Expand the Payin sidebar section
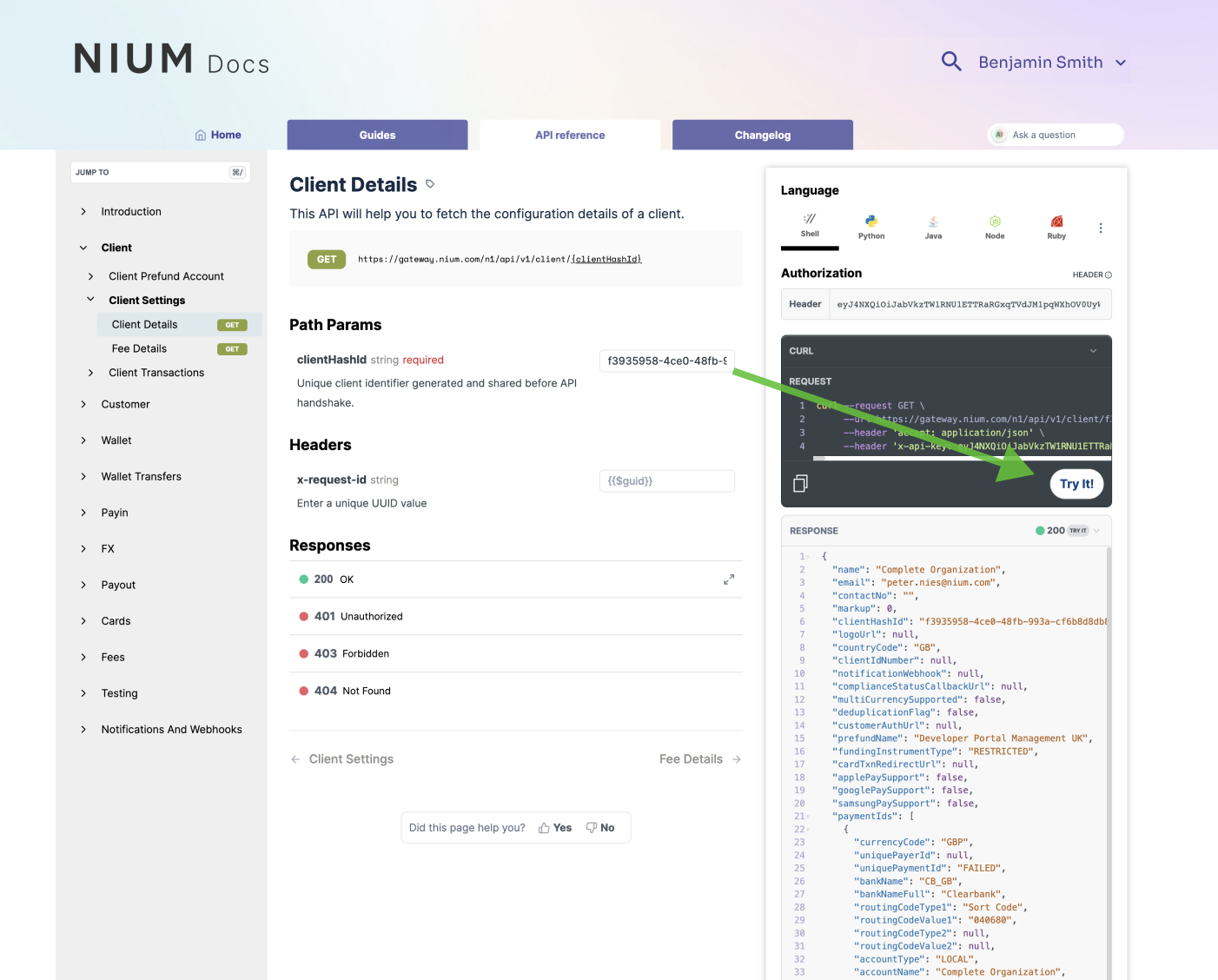The image size is (1218, 980). 83,513
